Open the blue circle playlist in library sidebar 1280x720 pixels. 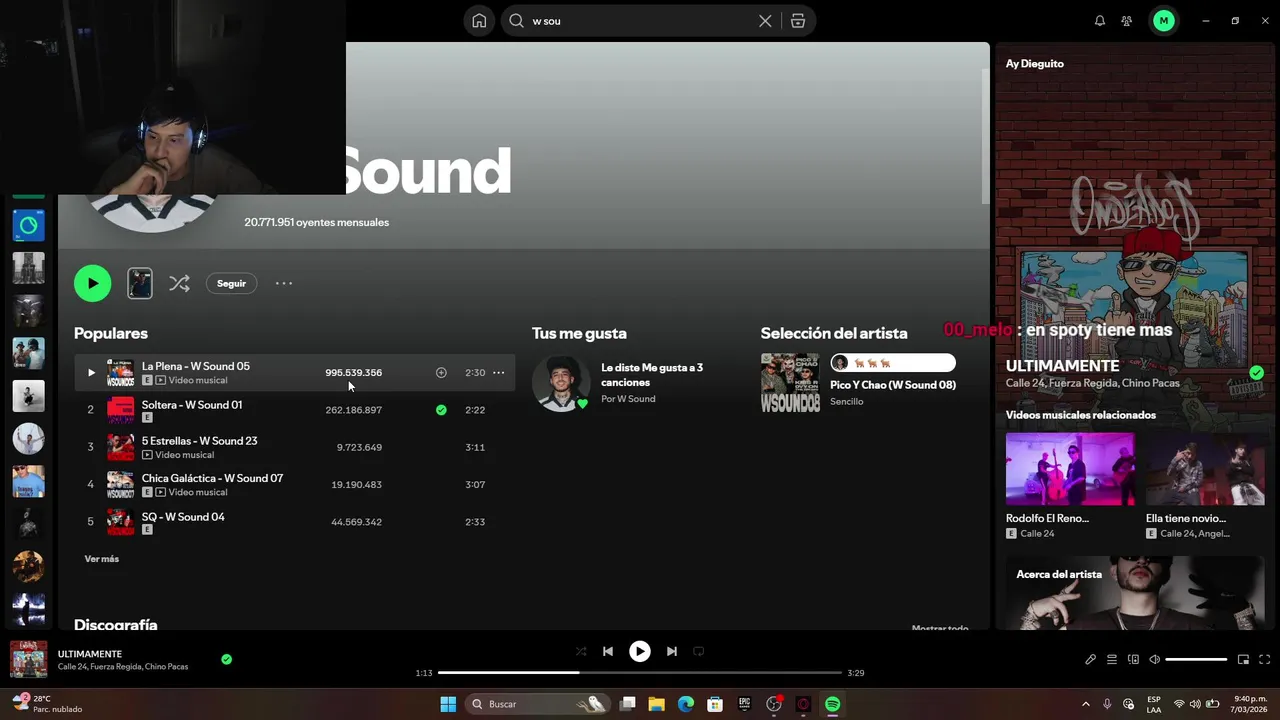[28, 225]
